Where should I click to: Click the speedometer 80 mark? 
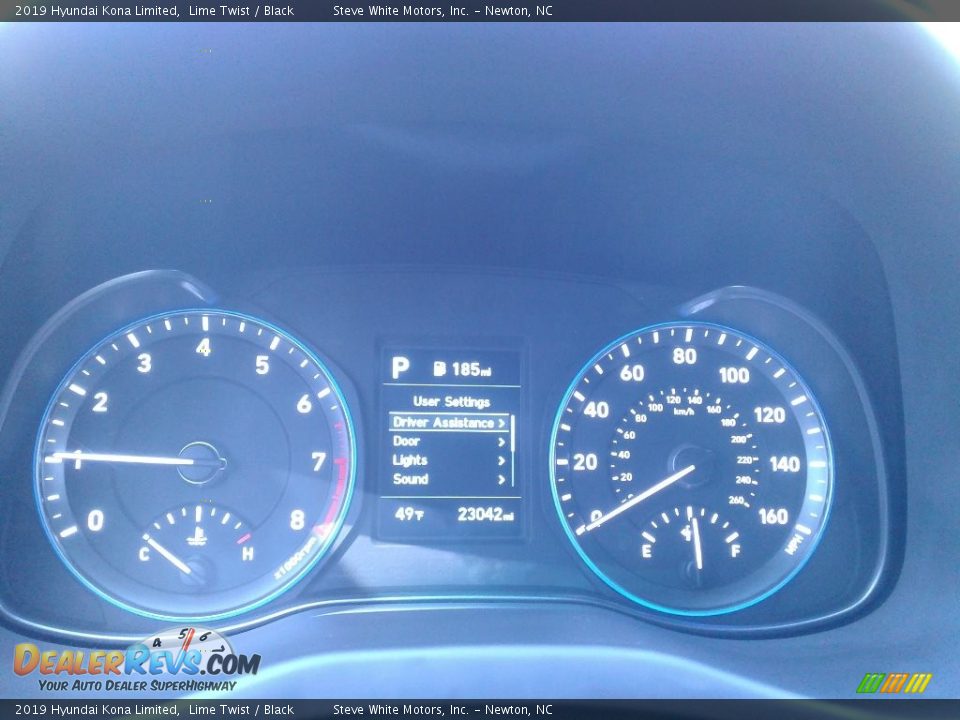click(x=684, y=356)
